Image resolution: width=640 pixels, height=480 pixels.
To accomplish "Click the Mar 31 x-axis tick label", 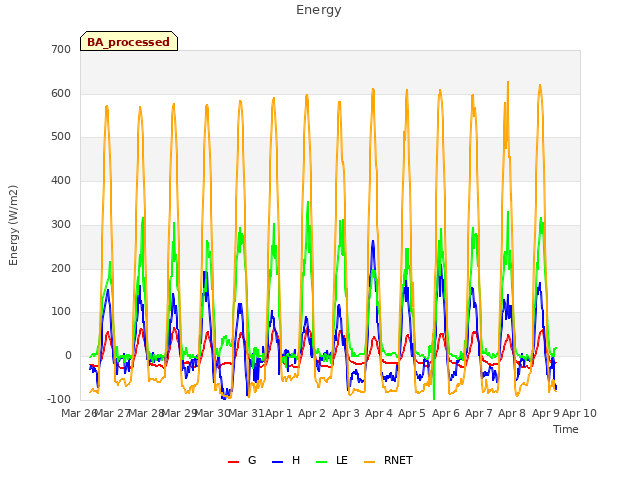I will click(246, 413).
